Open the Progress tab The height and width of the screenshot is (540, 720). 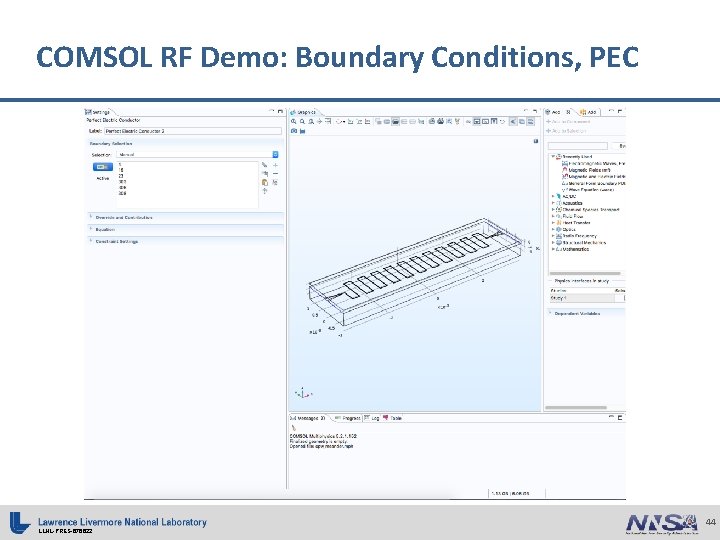point(348,418)
